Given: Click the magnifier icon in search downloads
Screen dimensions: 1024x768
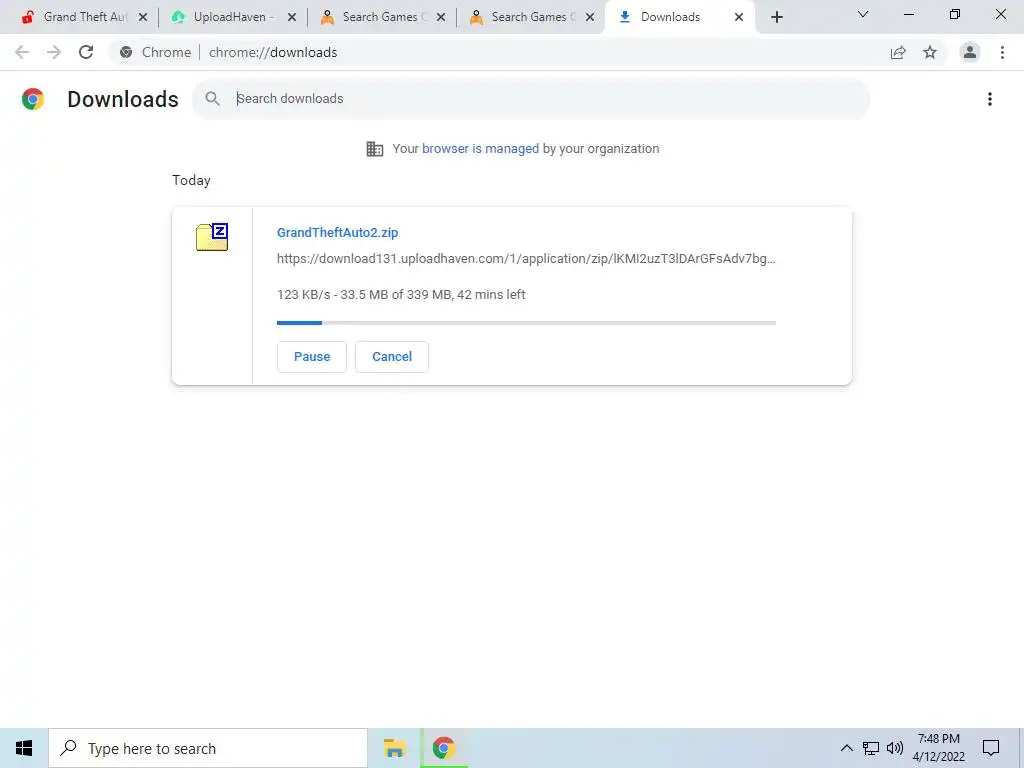Looking at the screenshot, I should click(212, 99).
